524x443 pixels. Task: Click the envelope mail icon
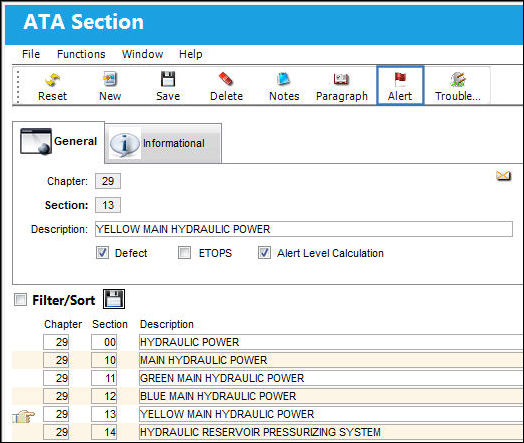[x=503, y=175]
